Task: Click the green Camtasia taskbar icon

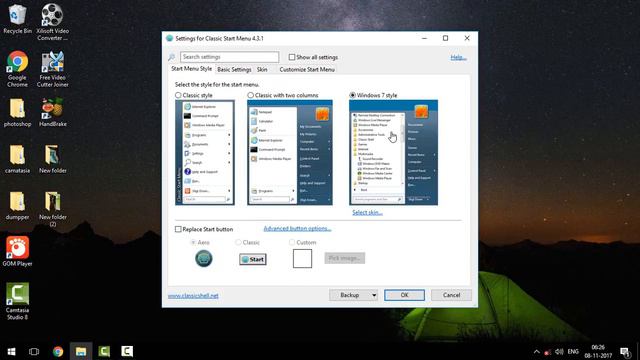Action: tap(104, 351)
